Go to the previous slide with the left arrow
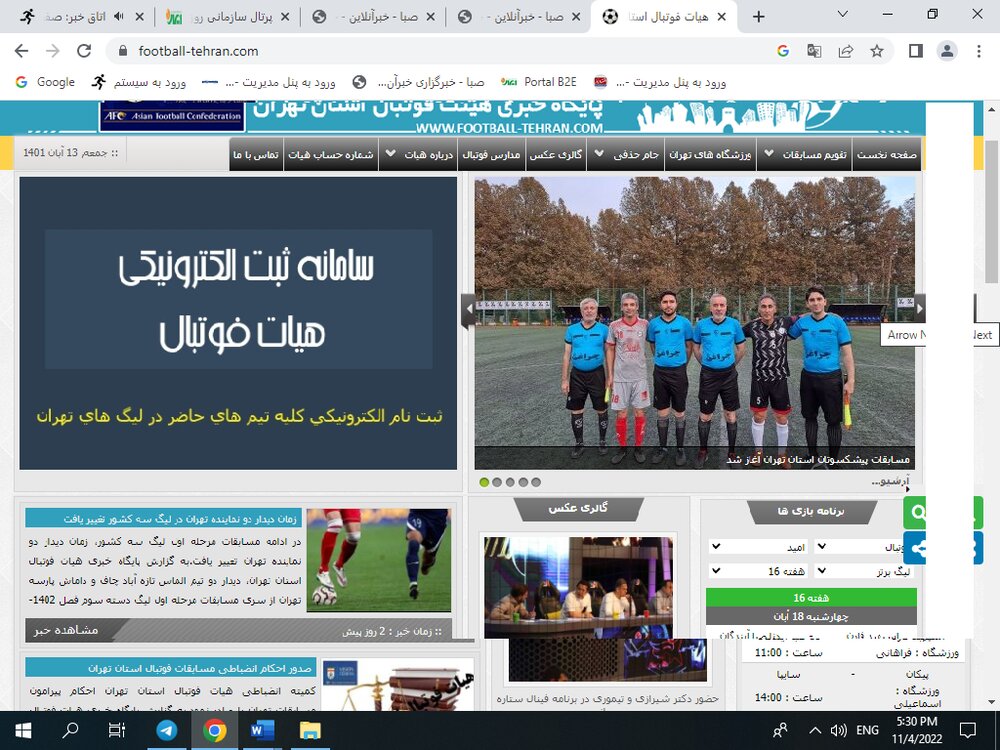Viewport: 1000px width, 750px height. pos(467,311)
